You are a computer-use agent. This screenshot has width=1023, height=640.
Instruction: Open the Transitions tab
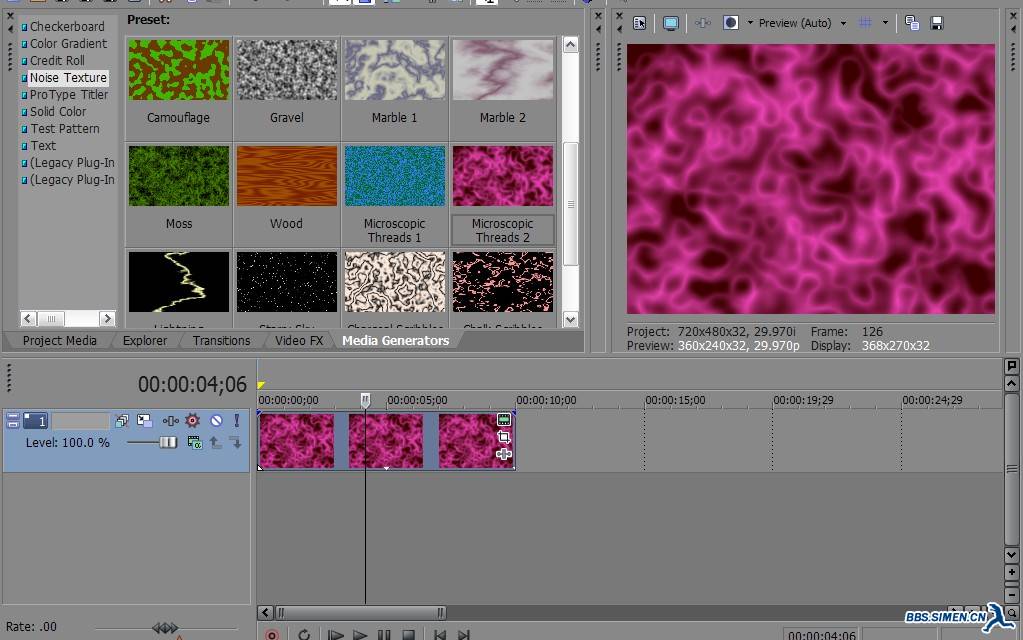click(x=221, y=341)
